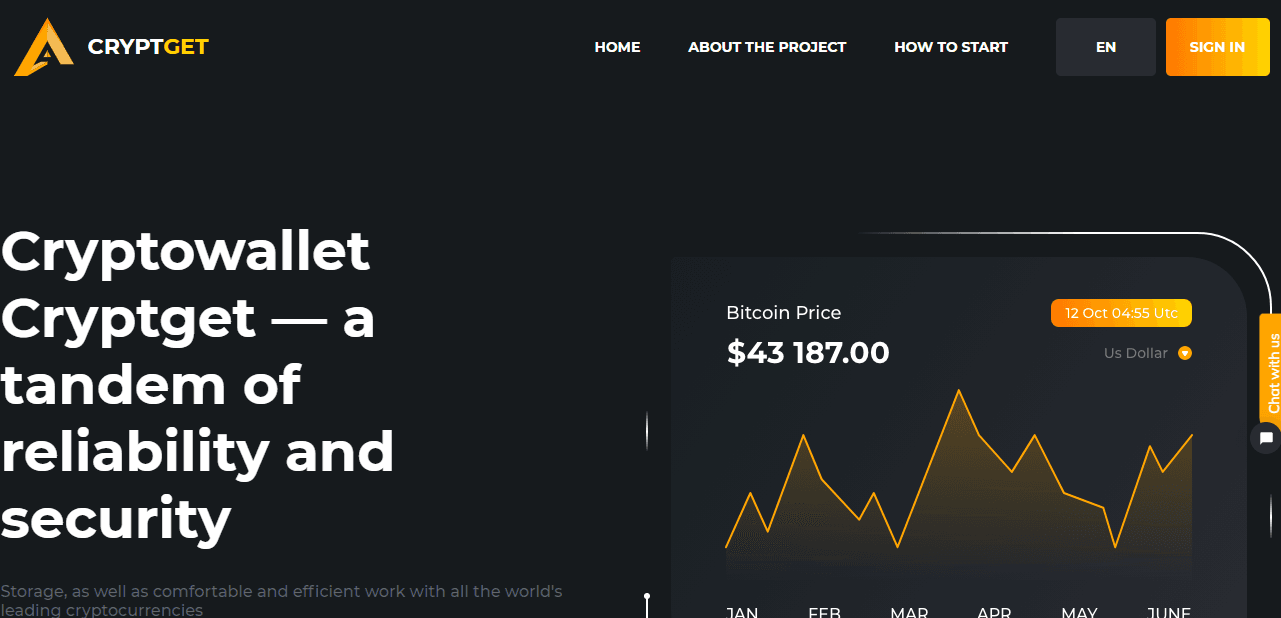Click the CRYPTGET wordmark in the header

coord(147,46)
